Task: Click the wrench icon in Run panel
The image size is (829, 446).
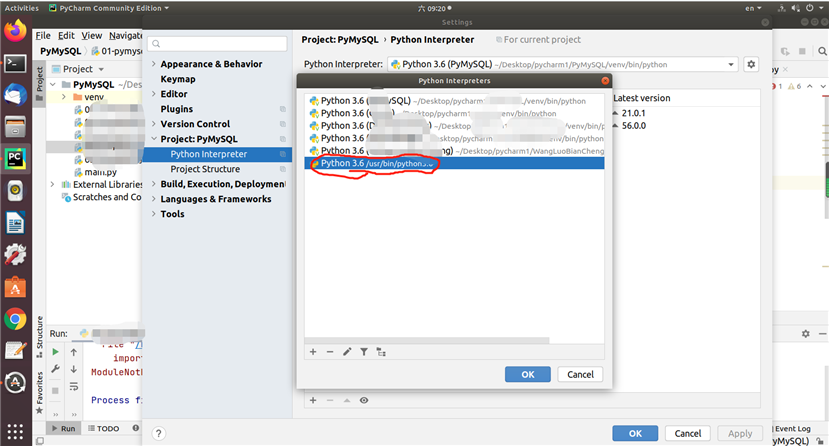Action: click(x=56, y=369)
